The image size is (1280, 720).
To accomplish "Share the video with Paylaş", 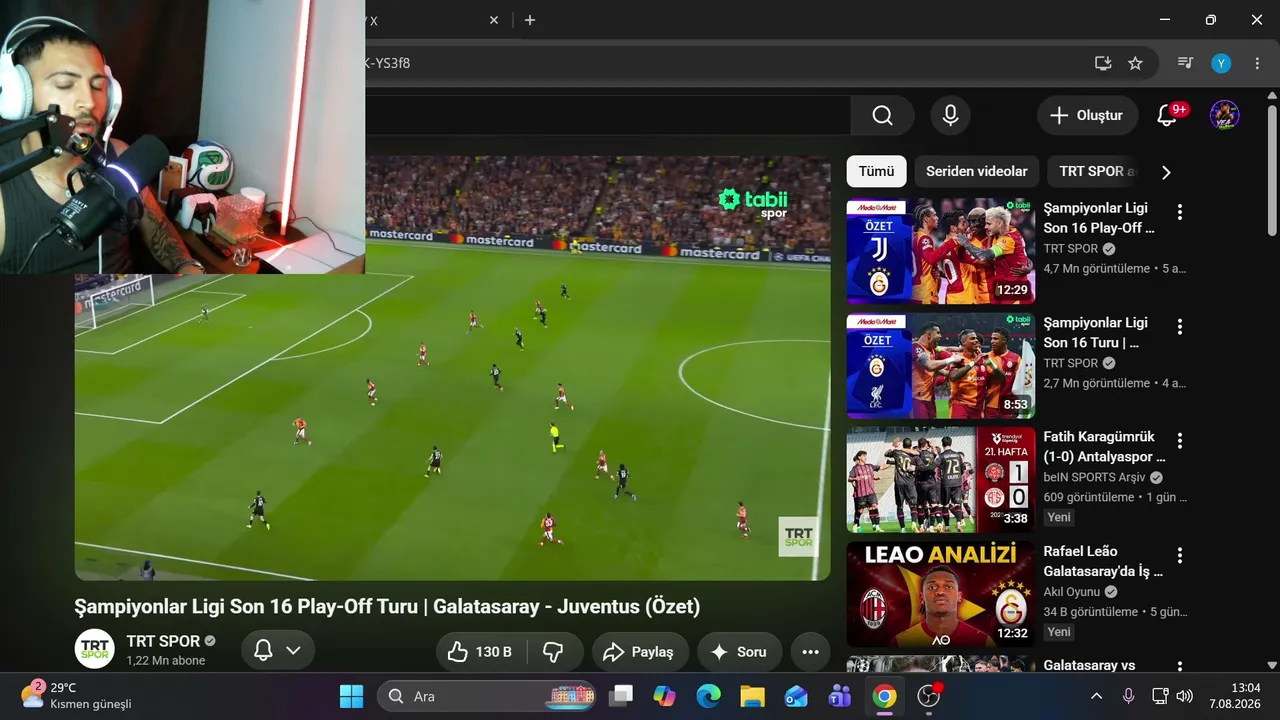I will [640, 652].
